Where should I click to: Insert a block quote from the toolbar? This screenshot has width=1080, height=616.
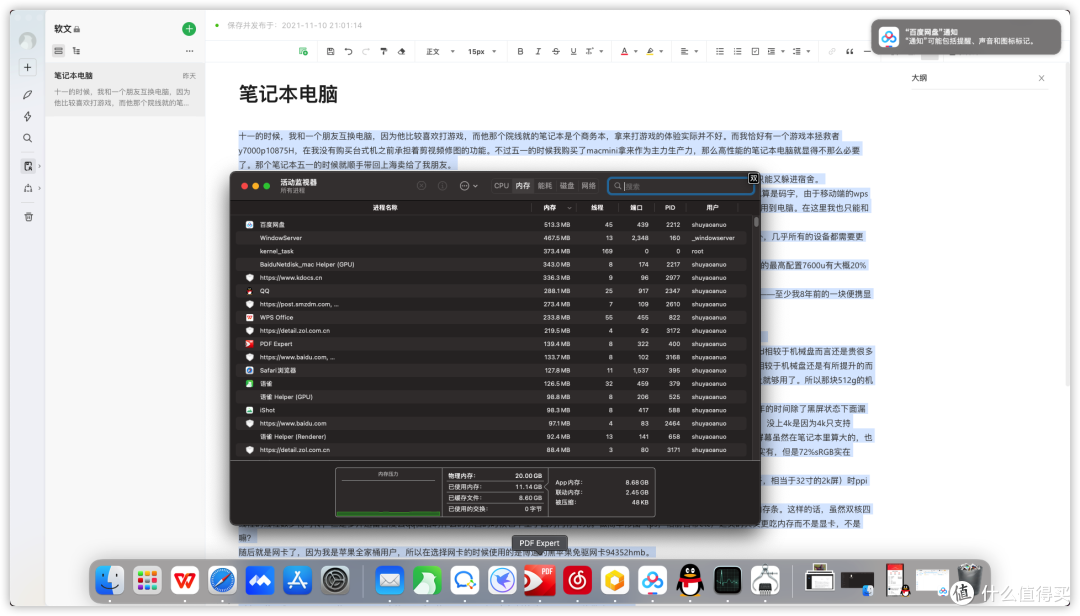pyautogui.click(x=849, y=51)
